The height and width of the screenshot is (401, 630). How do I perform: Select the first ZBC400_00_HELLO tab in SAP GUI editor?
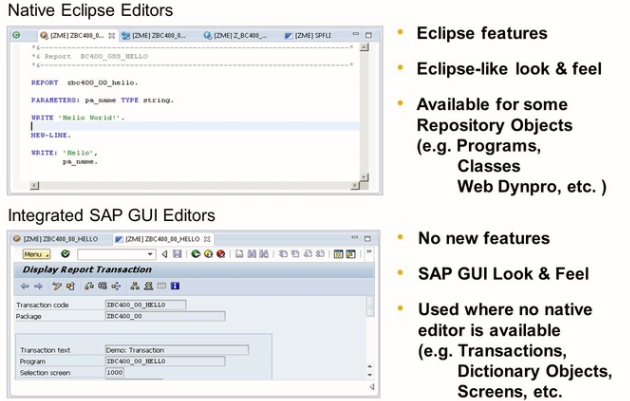coord(55,239)
